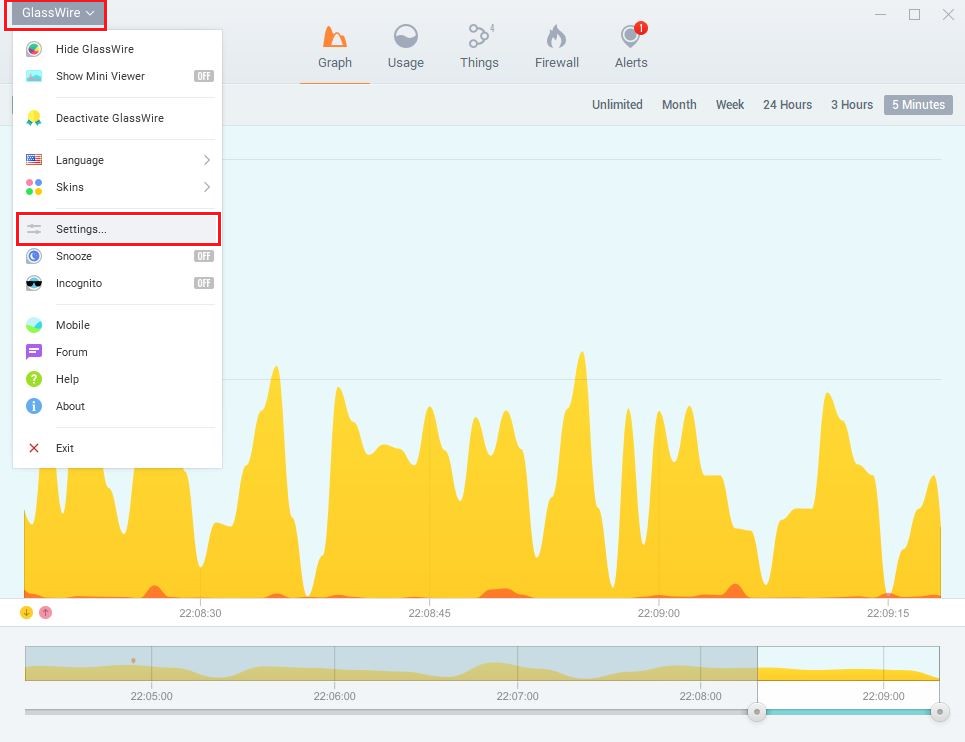Open the Alerts icon with red badge
The image size is (965, 742).
pyautogui.click(x=632, y=35)
